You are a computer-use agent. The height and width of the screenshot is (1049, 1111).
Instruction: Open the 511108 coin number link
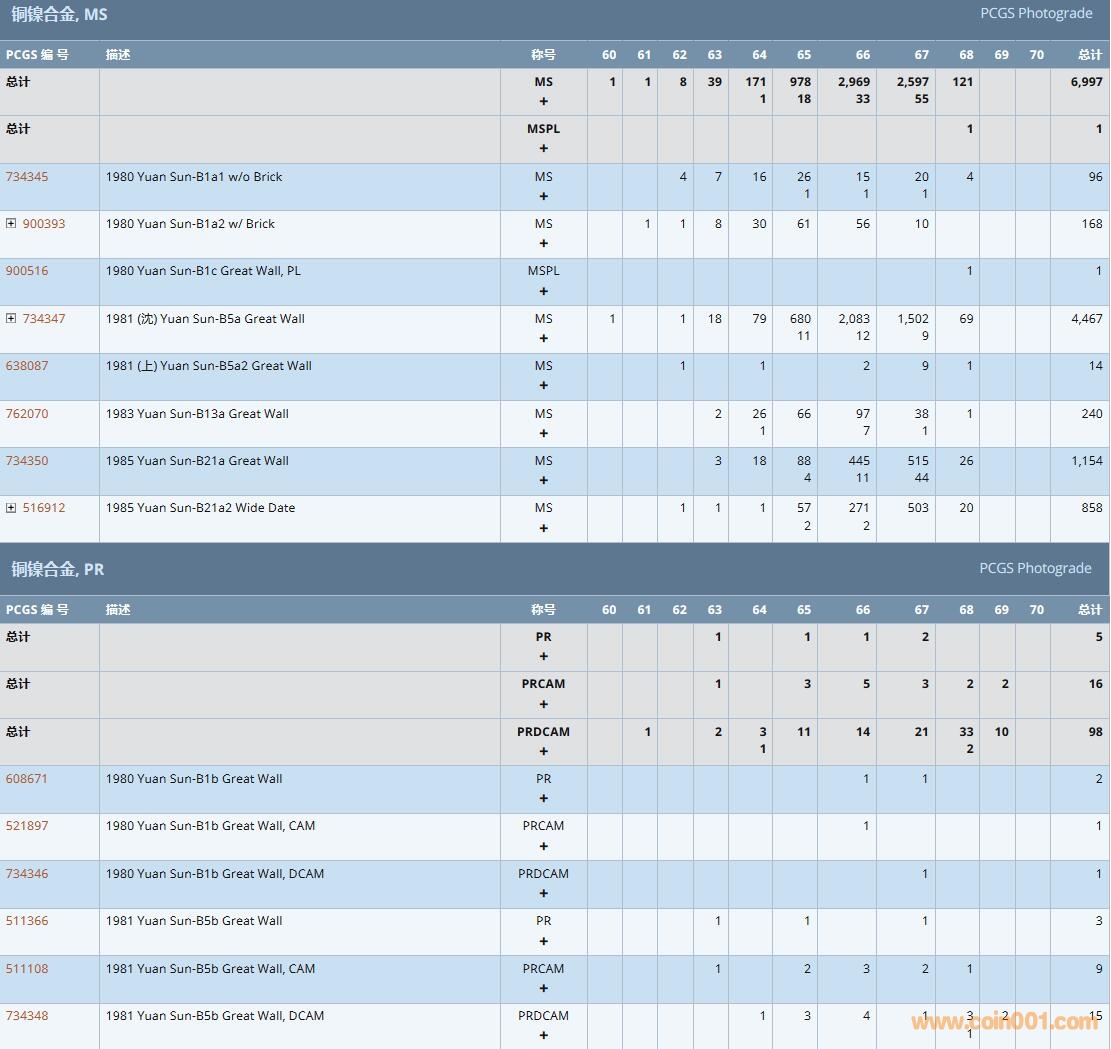[x=27, y=969]
